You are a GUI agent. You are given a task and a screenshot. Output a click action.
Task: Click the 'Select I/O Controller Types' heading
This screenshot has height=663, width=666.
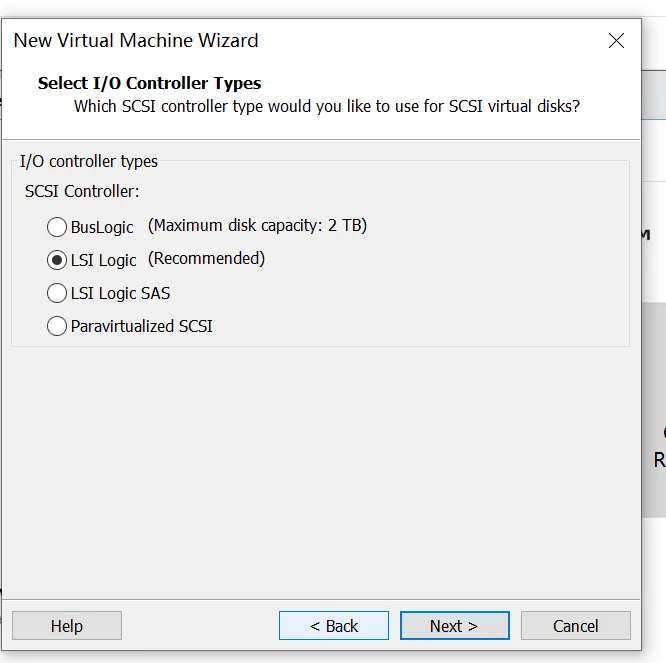pyautogui.click(x=150, y=83)
